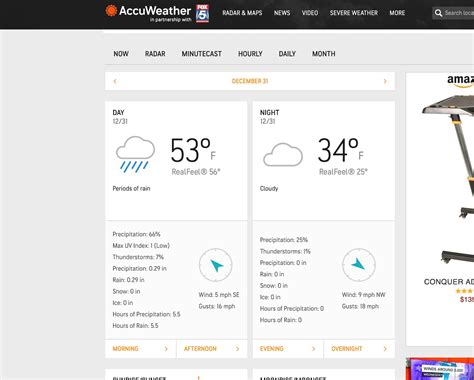The image size is (474, 380).
Task: Click the FOX 5 partner logo
Action: pos(202,14)
